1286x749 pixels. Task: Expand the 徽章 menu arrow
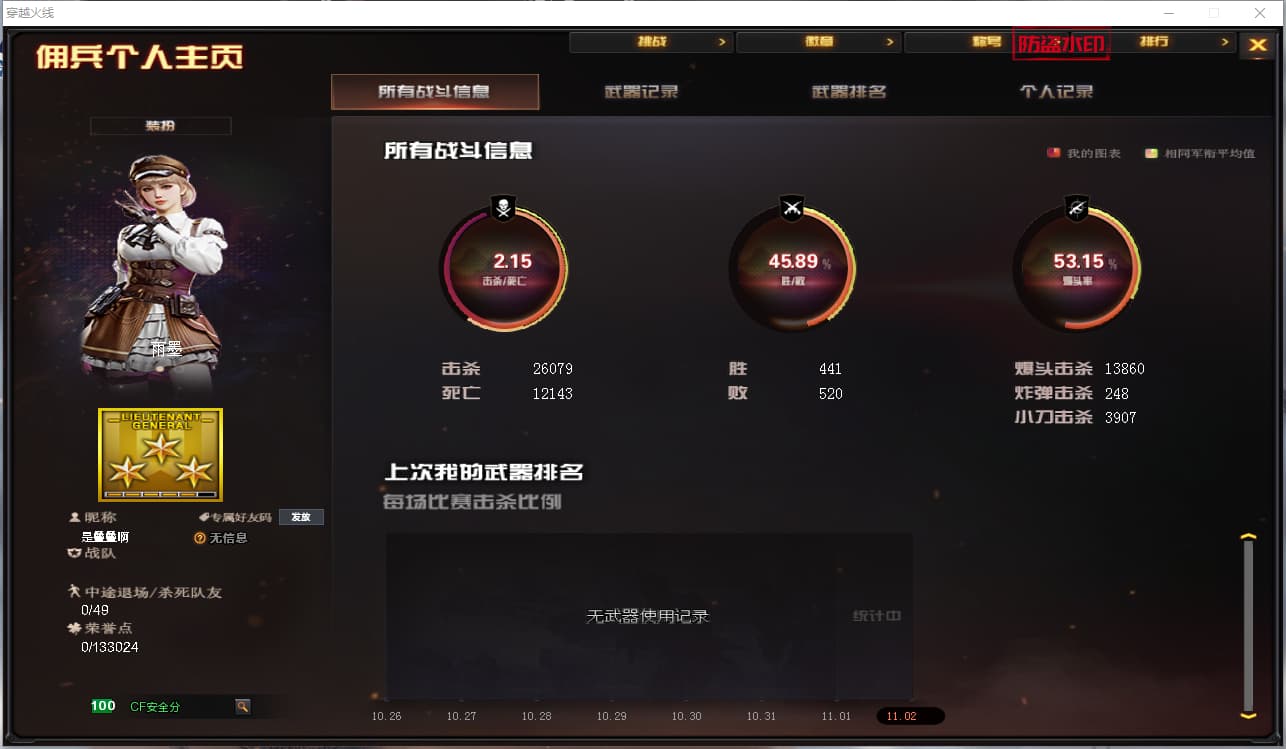pos(890,42)
